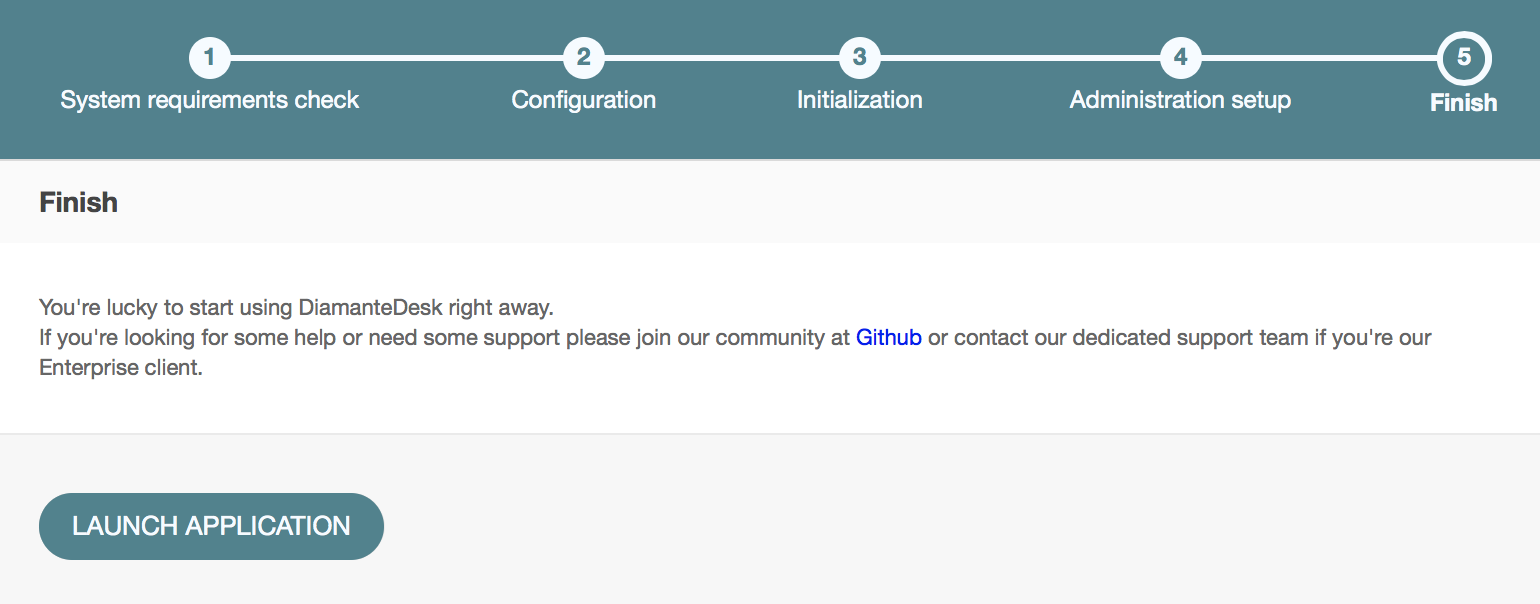Return to the Administration setup step label

pyautogui.click(x=1180, y=100)
